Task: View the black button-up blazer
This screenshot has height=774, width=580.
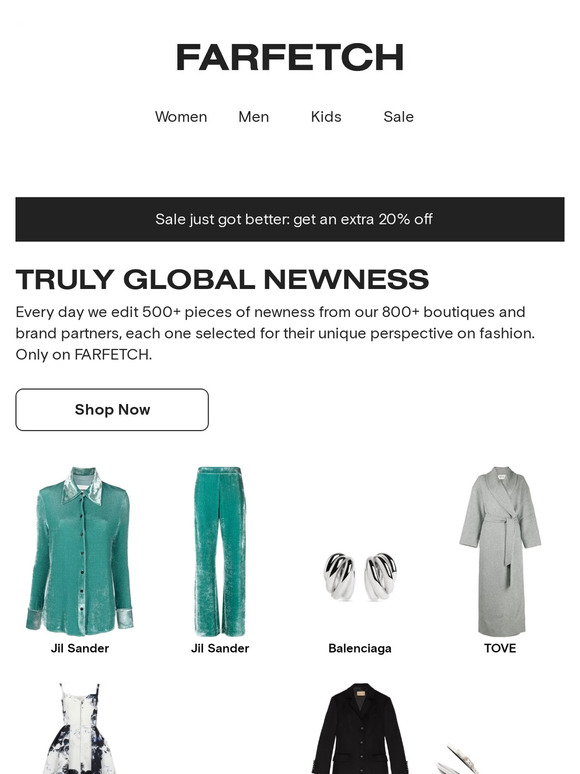Action: (x=360, y=728)
